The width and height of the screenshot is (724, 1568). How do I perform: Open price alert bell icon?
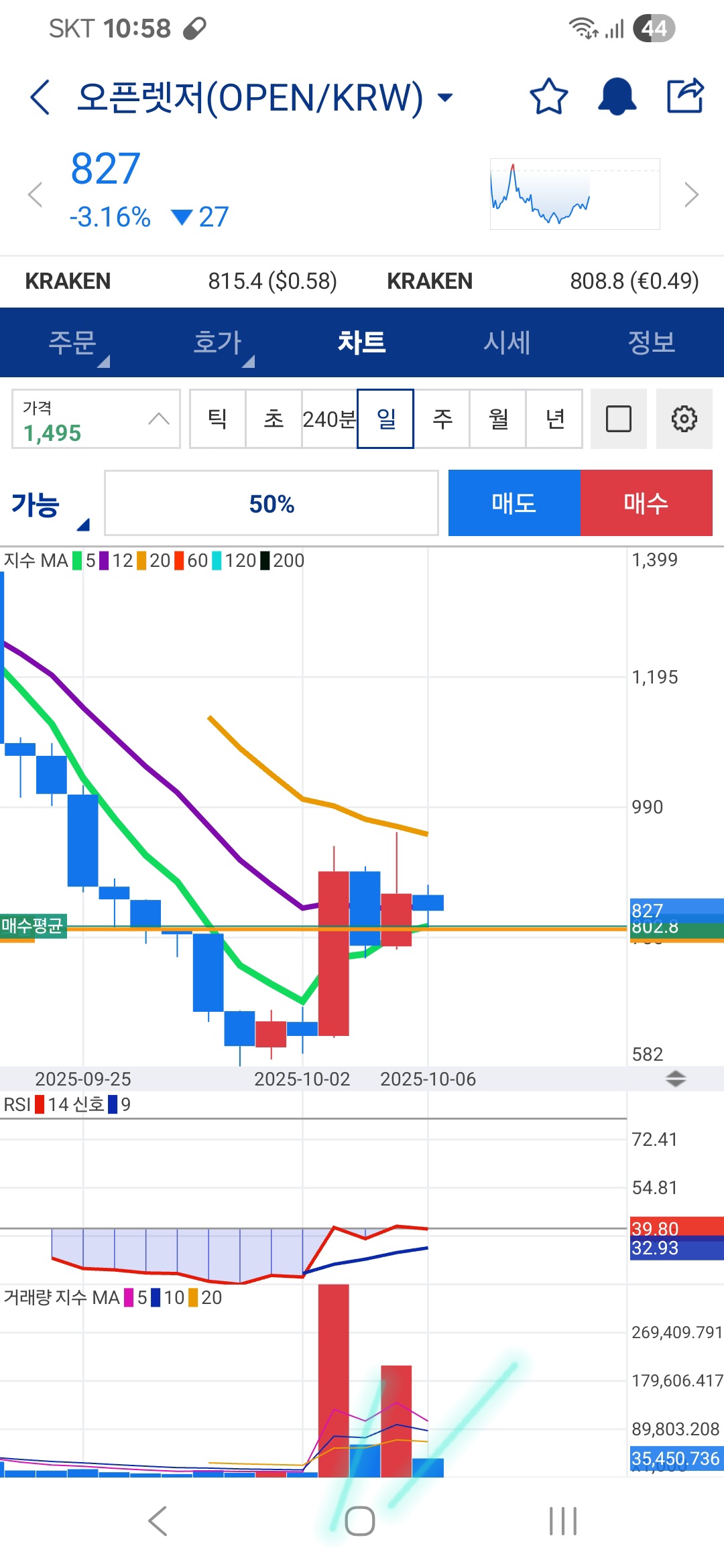(x=617, y=97)
